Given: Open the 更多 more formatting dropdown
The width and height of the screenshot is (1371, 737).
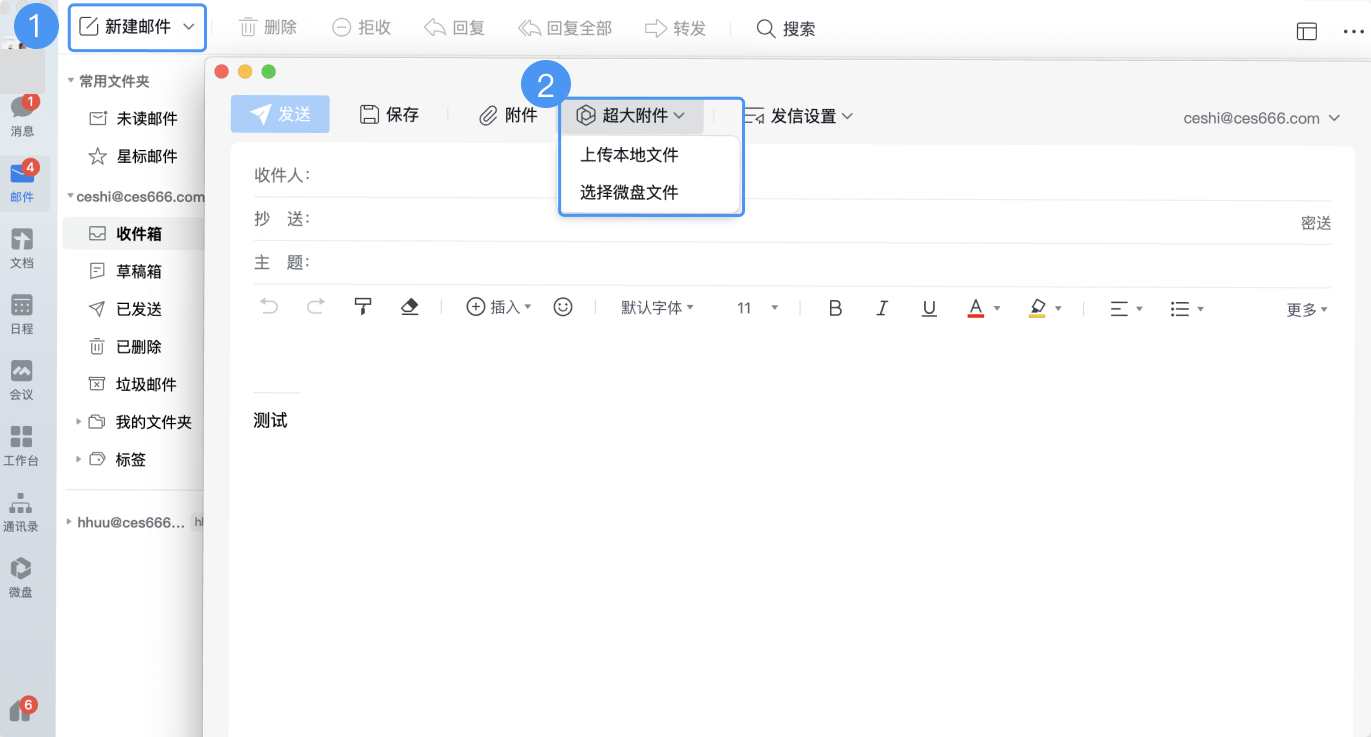Looking at the screenshot, I should [x=1307, y=310].
